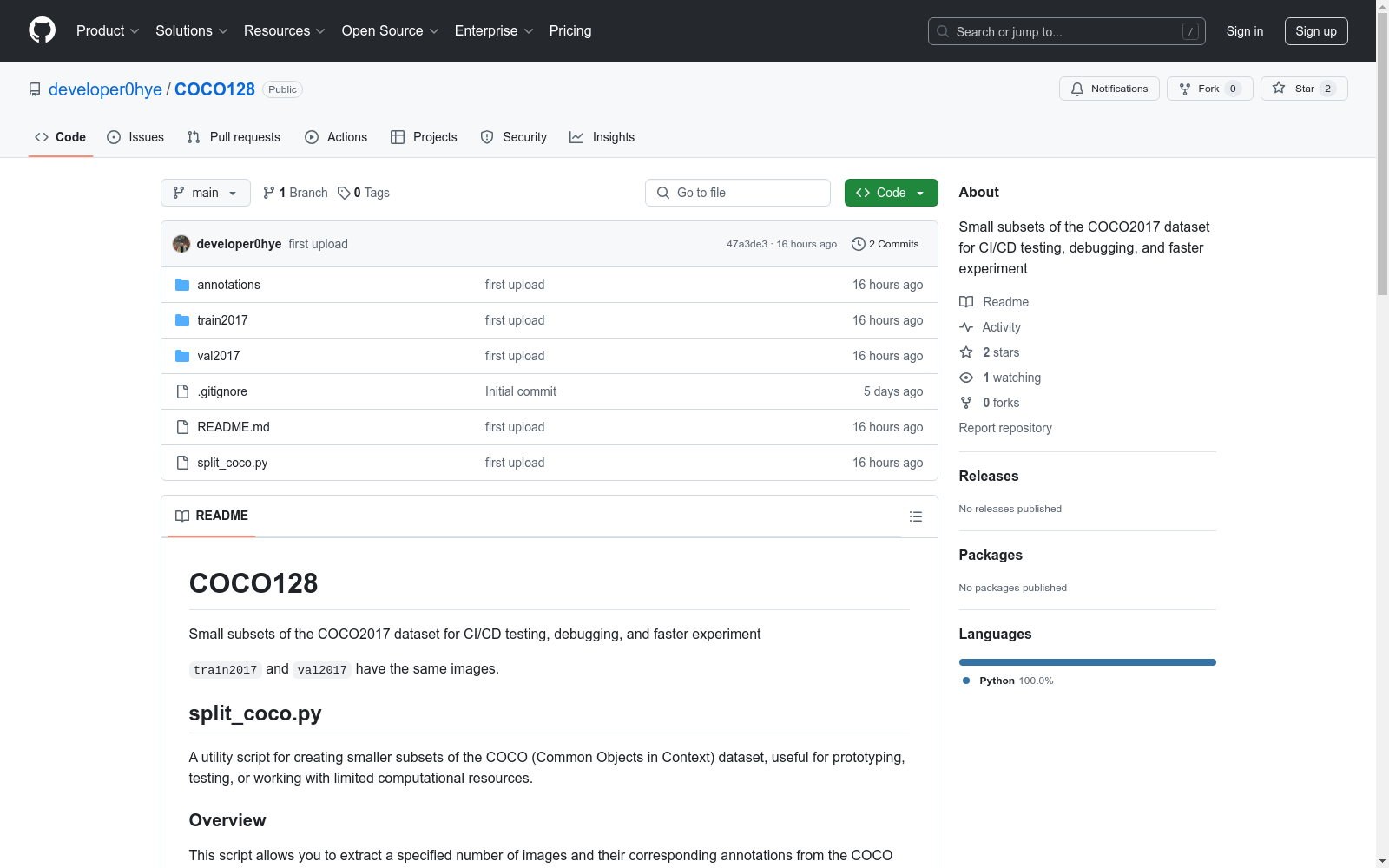
Task: Click the branch icon next to 1 Branch
Action: [269, 193]
